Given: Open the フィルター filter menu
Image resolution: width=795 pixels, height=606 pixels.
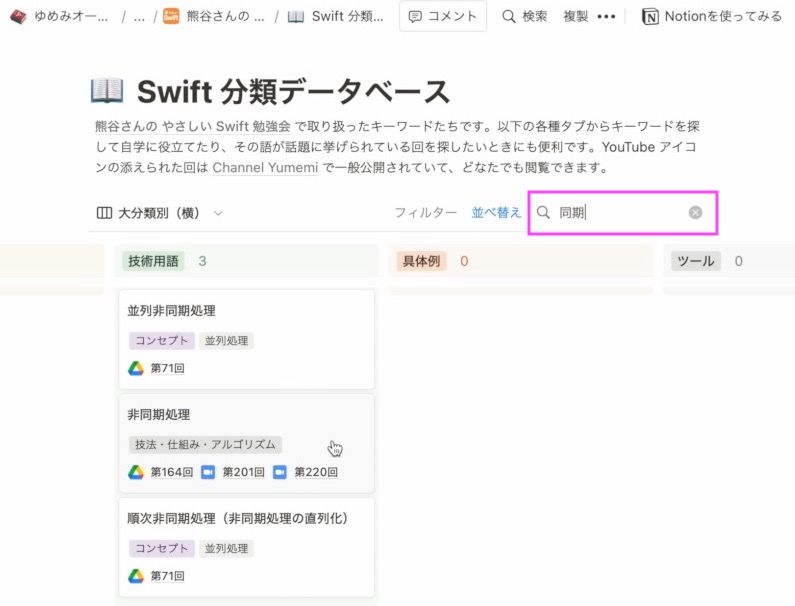Looking at the screenshot, I should click(425, 212).
